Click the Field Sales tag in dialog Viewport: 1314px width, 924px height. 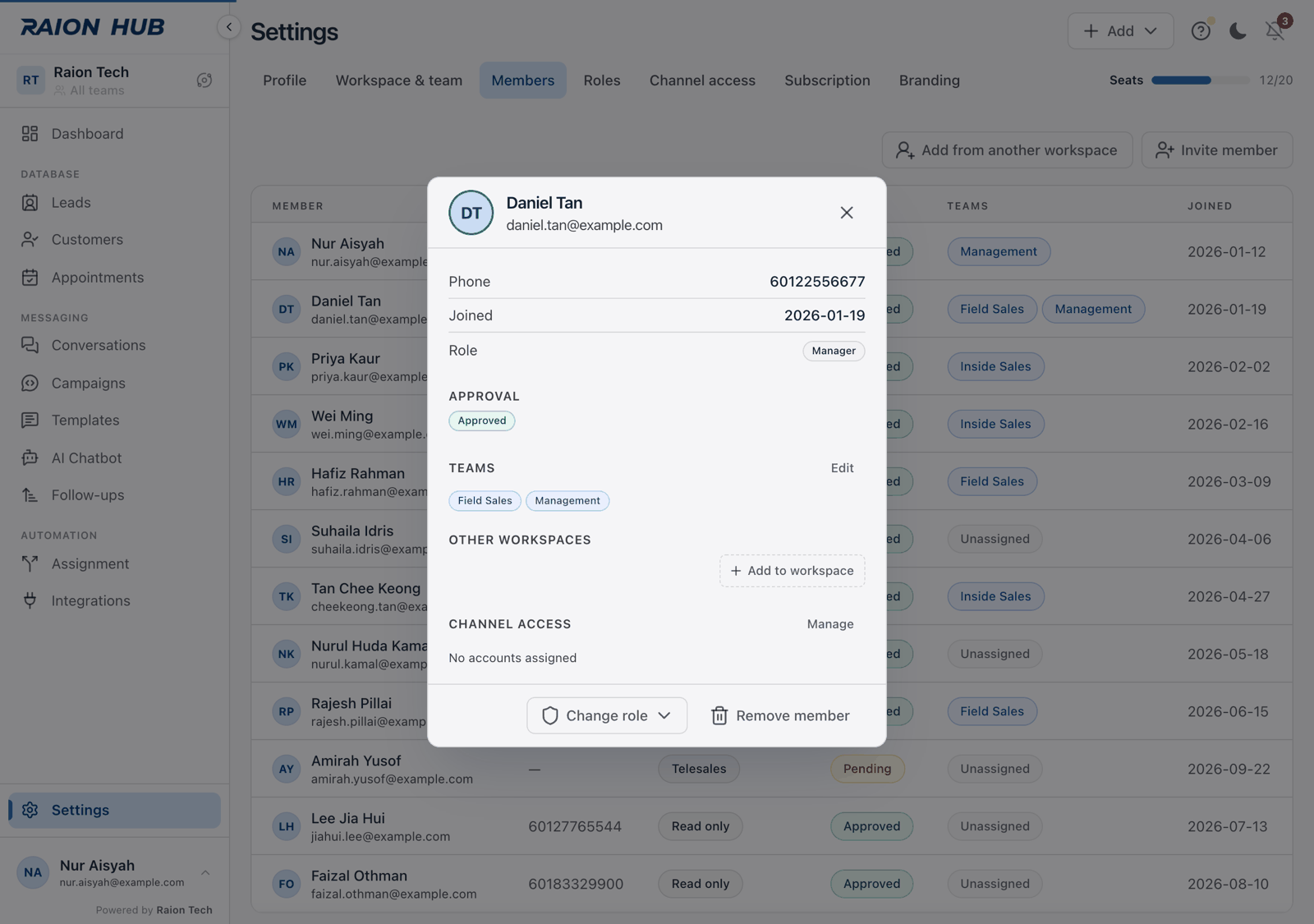click(485, 501)
